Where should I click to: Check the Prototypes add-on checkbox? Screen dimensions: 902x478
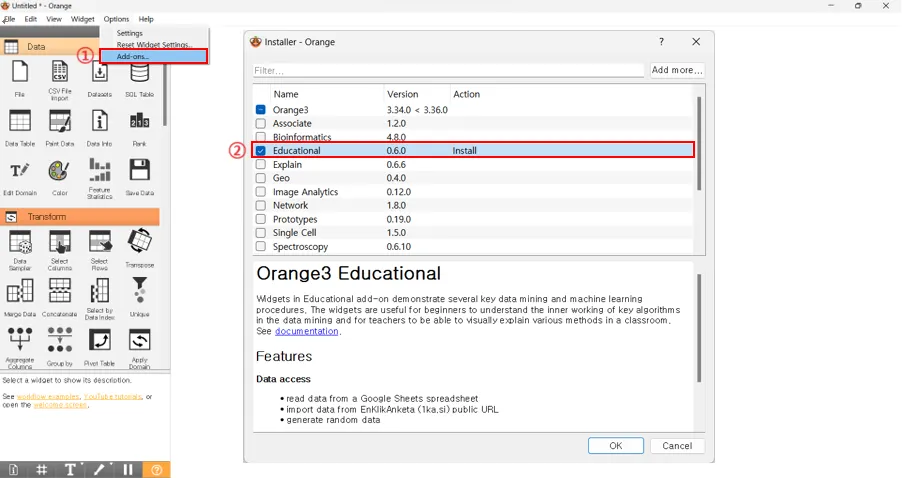261,219
